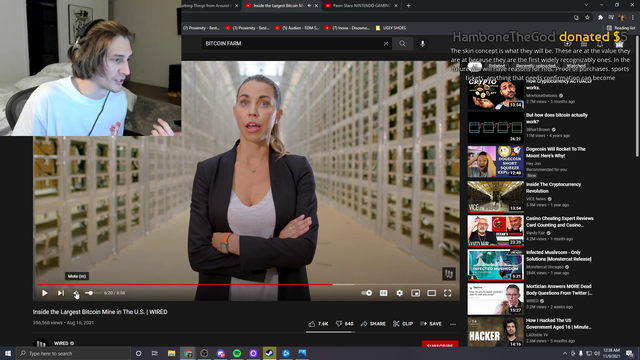Toggle closed captions on the video

coord(384,293)
